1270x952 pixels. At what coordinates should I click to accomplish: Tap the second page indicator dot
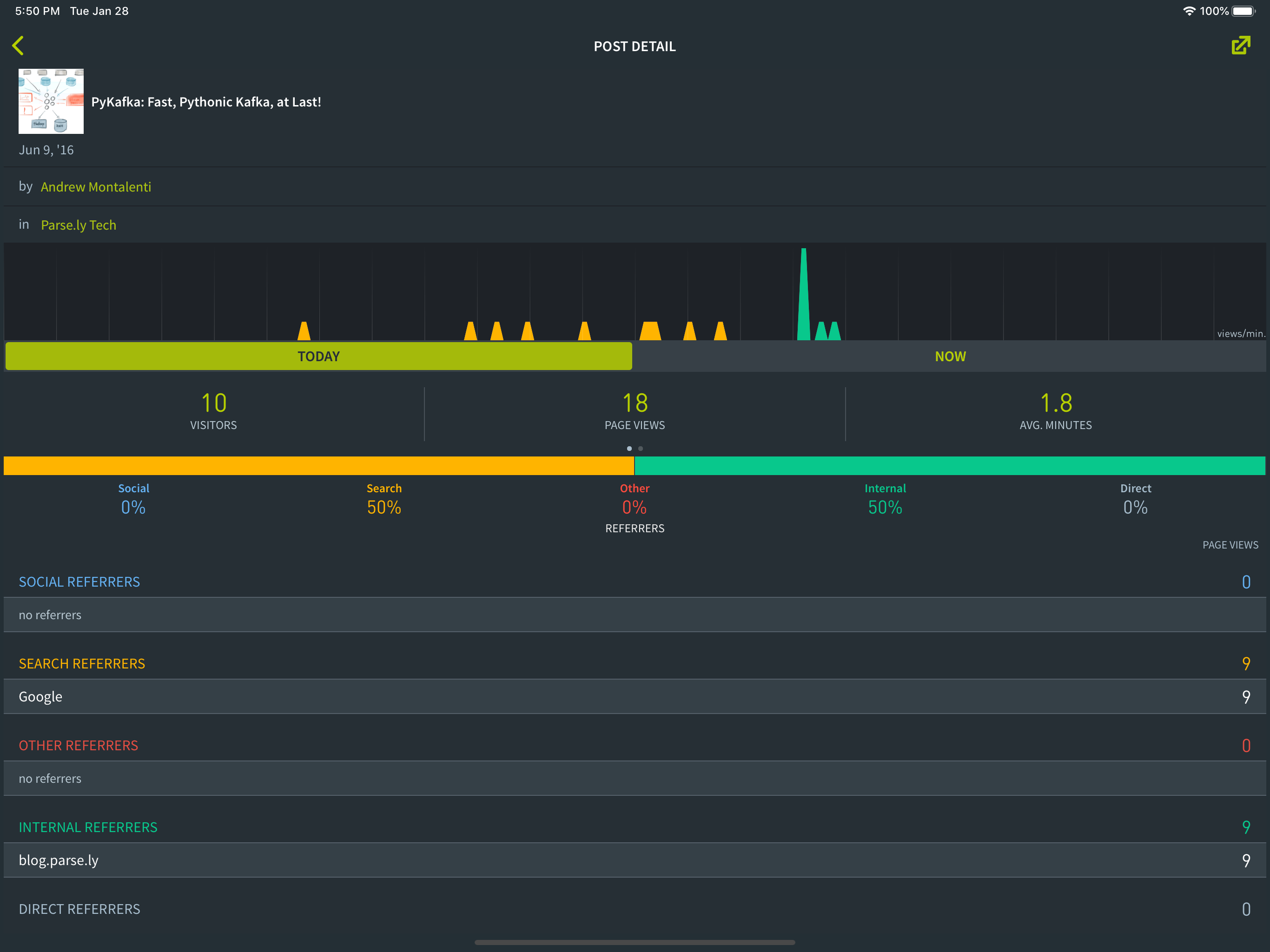pos(641,449)
